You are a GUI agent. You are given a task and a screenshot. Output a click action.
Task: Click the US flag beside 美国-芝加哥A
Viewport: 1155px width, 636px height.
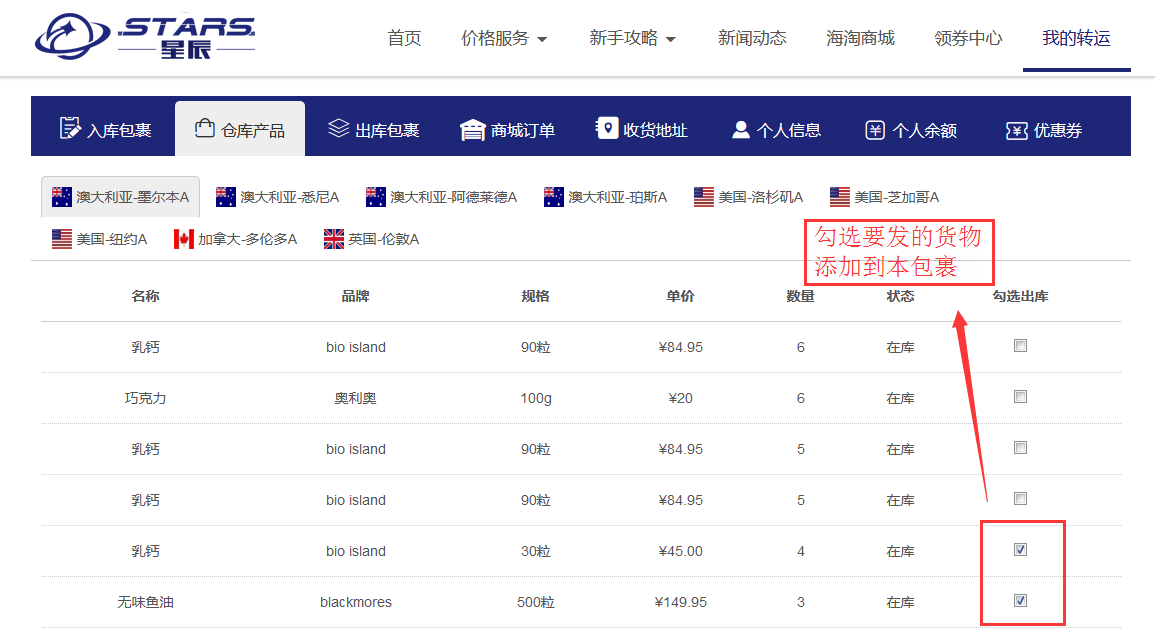[x=840, y=197]
